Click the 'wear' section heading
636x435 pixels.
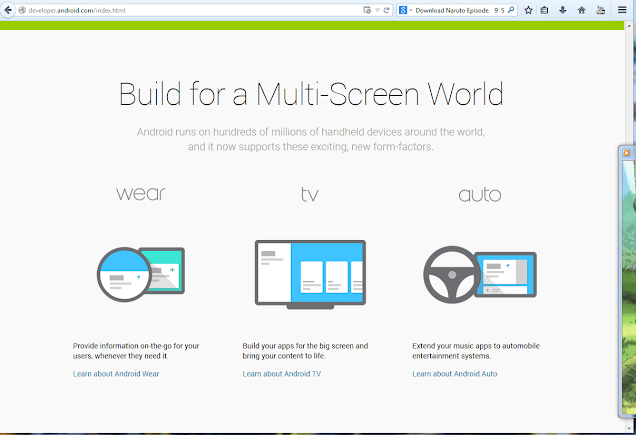(x=141, y=194)
